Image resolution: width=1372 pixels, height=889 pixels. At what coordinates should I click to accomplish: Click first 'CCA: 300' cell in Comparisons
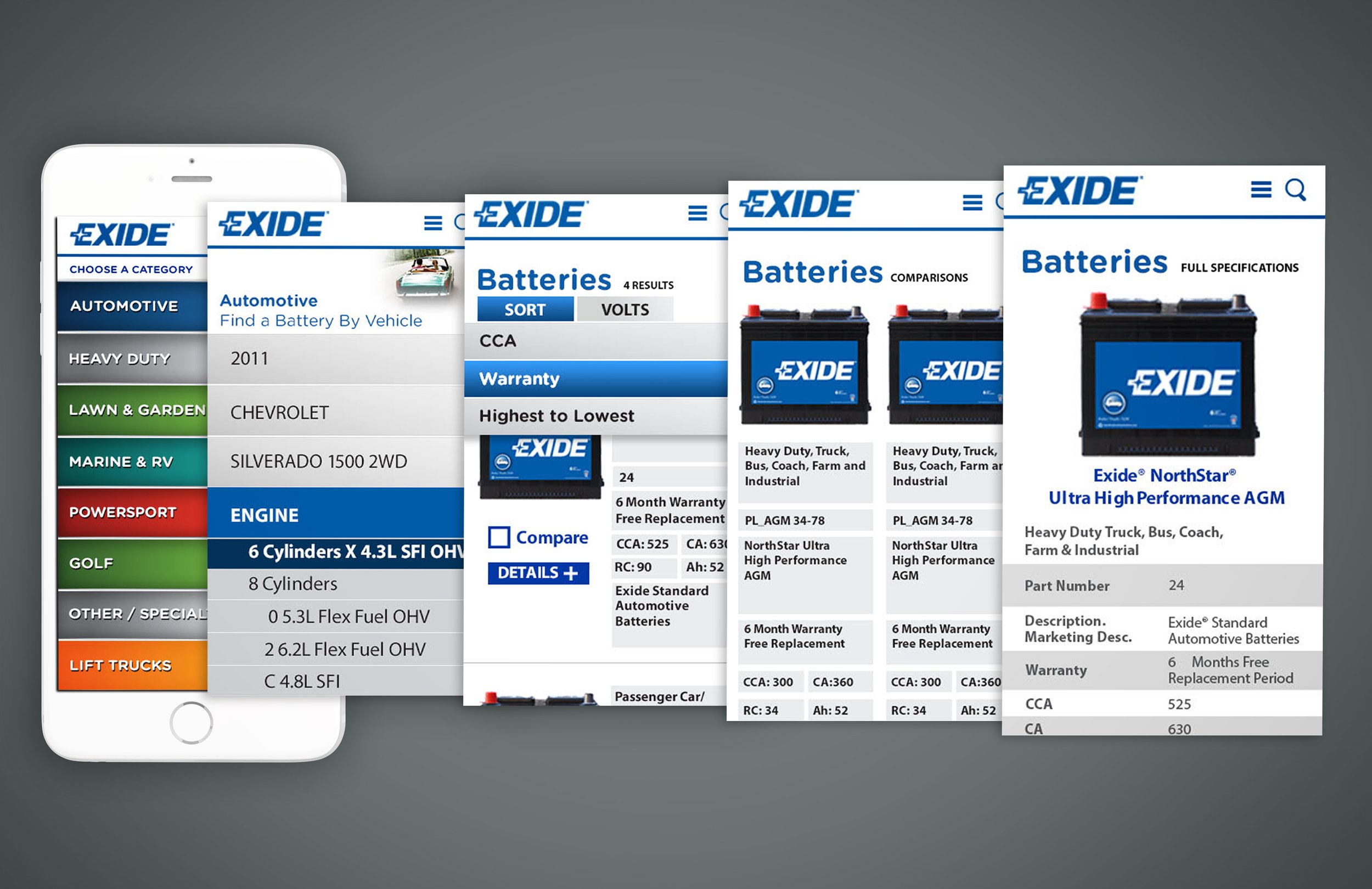pyautogui.click(x=771, y=682)
